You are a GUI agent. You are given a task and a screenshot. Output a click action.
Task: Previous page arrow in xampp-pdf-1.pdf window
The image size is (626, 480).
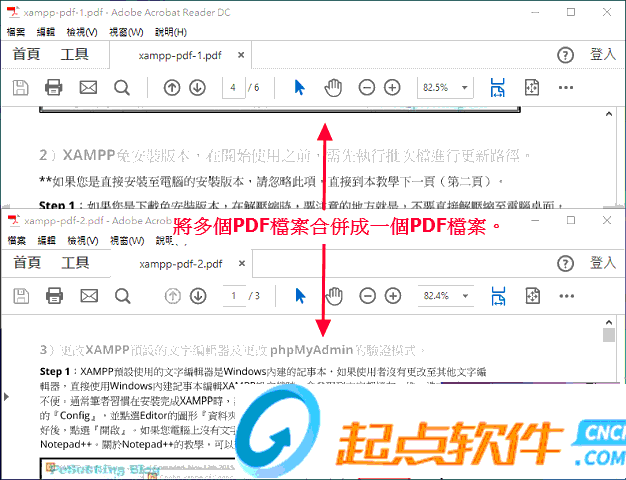(x=172, y=87)
